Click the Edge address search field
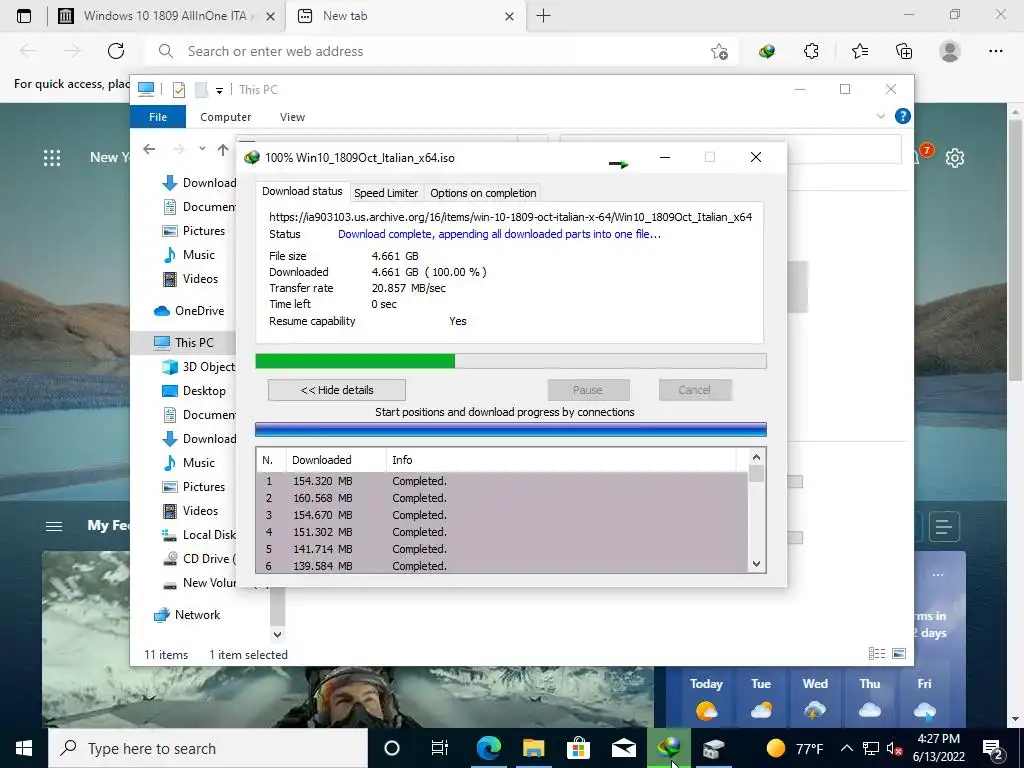Viewport: 1024px width, 768px height. point(441,51)
